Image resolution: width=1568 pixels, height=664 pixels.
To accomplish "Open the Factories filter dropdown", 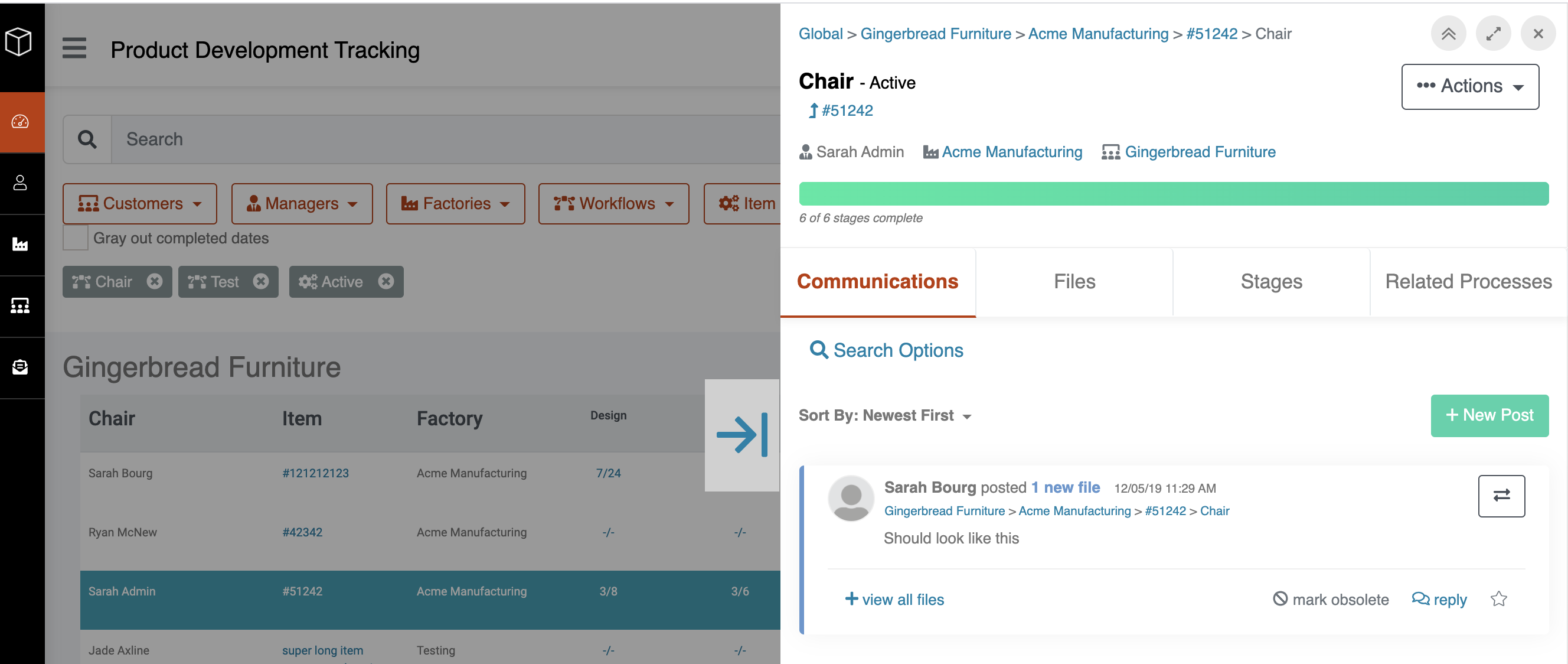I will pyautogui.click(x=455, y=203).
